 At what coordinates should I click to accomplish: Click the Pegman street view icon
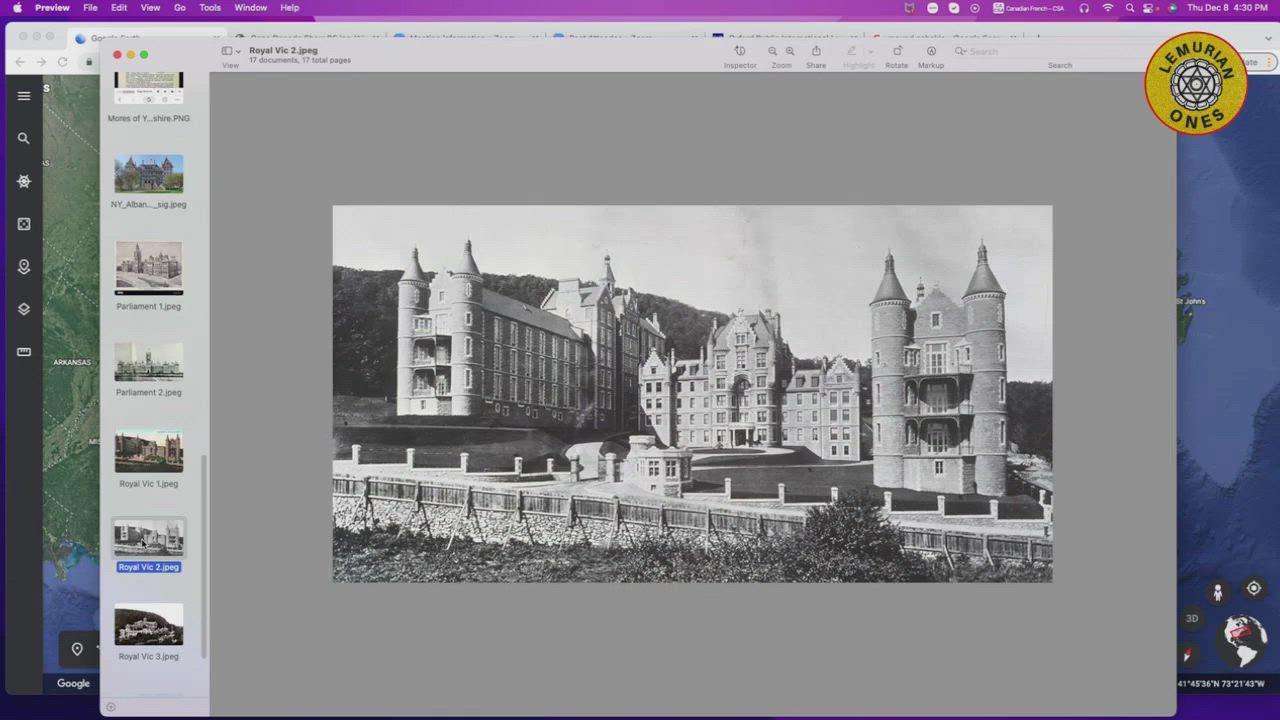[1217, 592]
